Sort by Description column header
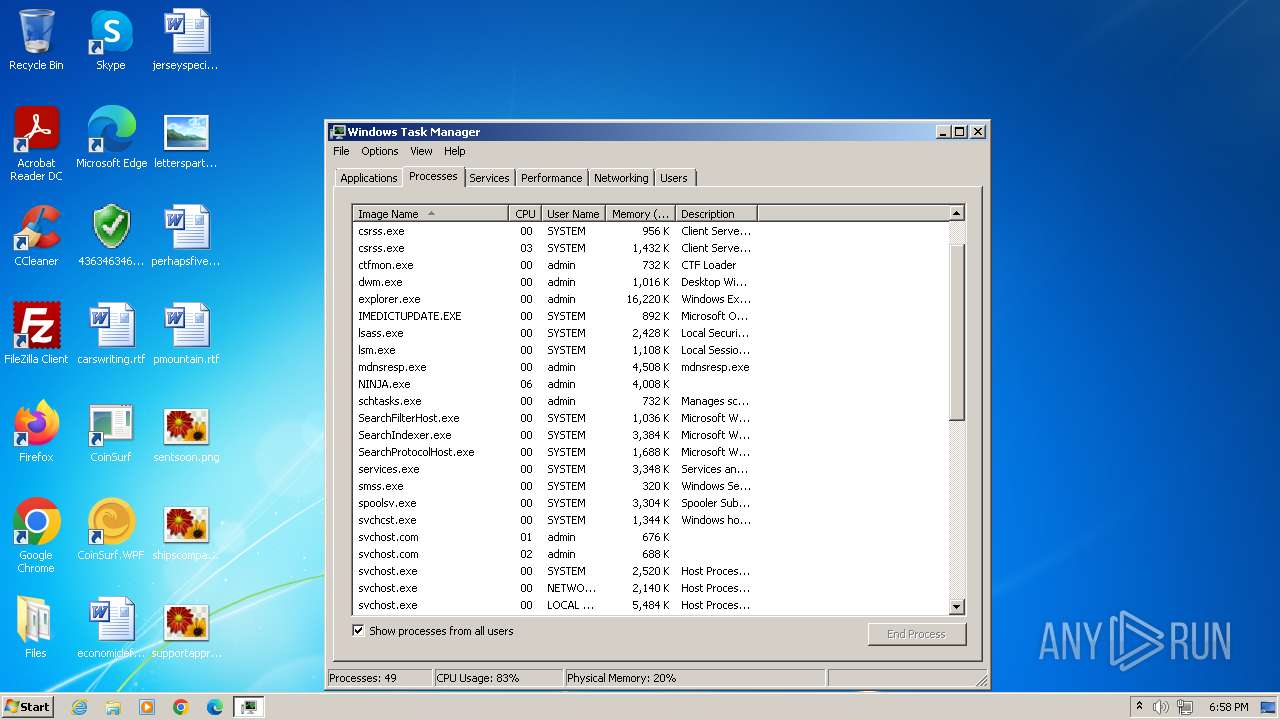Image resolution: width=1280 pixels, height=720 pixels. (x=716, y=213)
